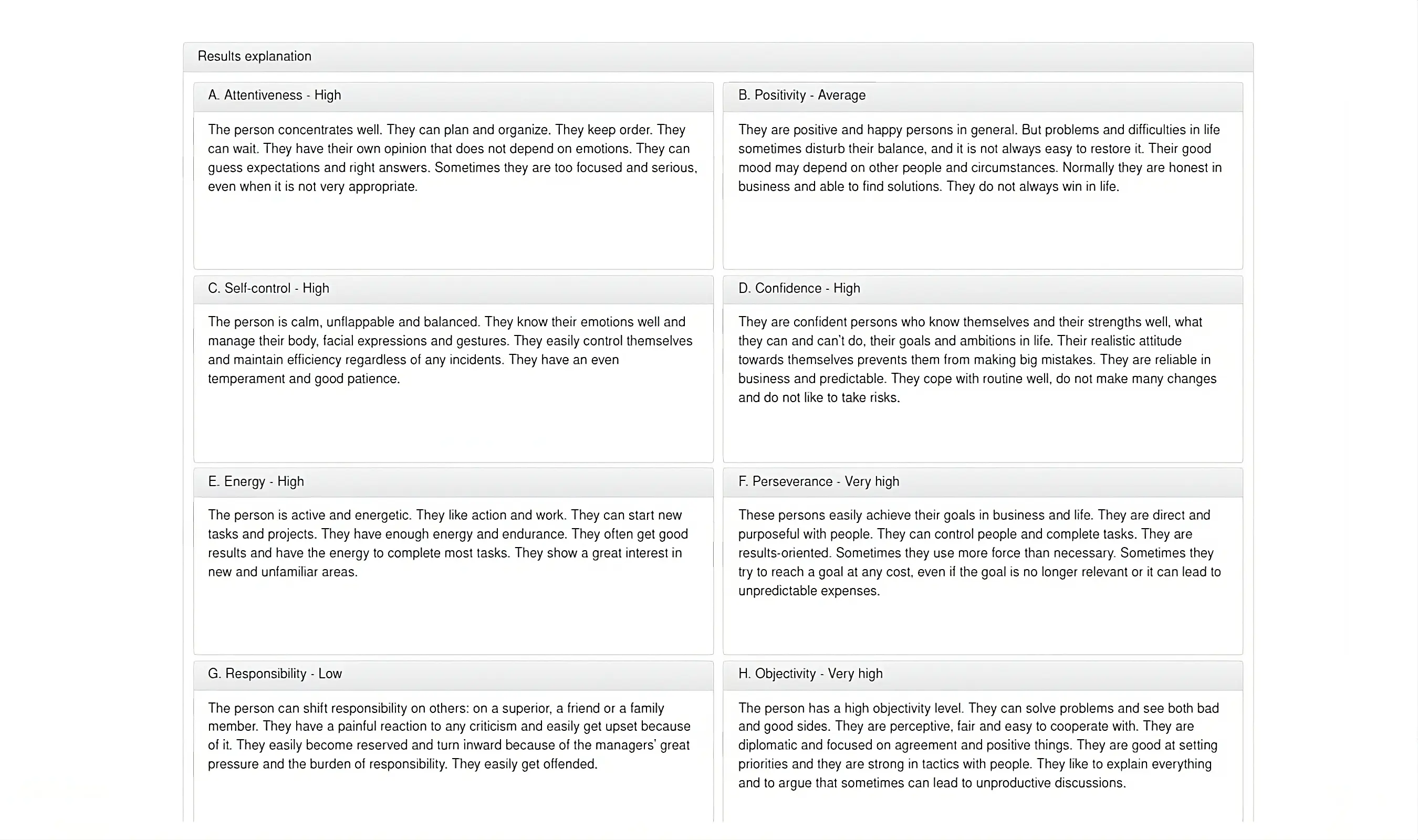Click the Attentiveness description paragraph
The image size is (1418, 840).
(452, 158)
